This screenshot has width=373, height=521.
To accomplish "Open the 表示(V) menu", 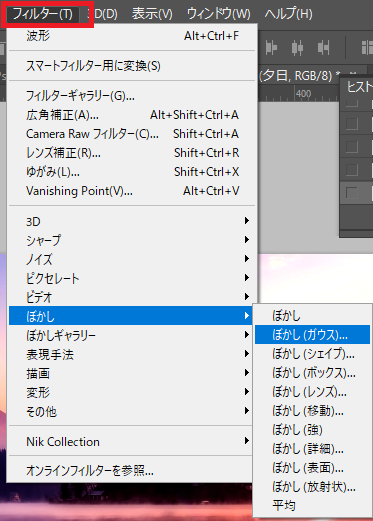I will [152, 14].
